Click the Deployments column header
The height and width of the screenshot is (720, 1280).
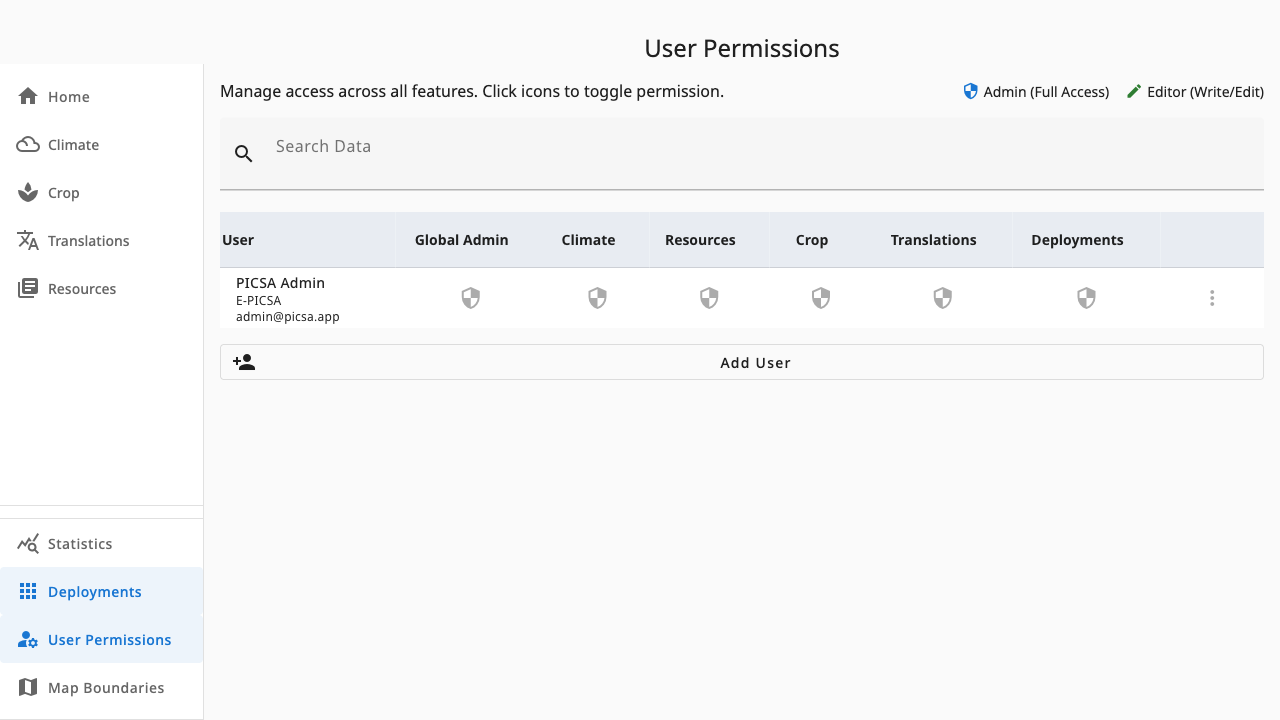[x=1077, y=240]
